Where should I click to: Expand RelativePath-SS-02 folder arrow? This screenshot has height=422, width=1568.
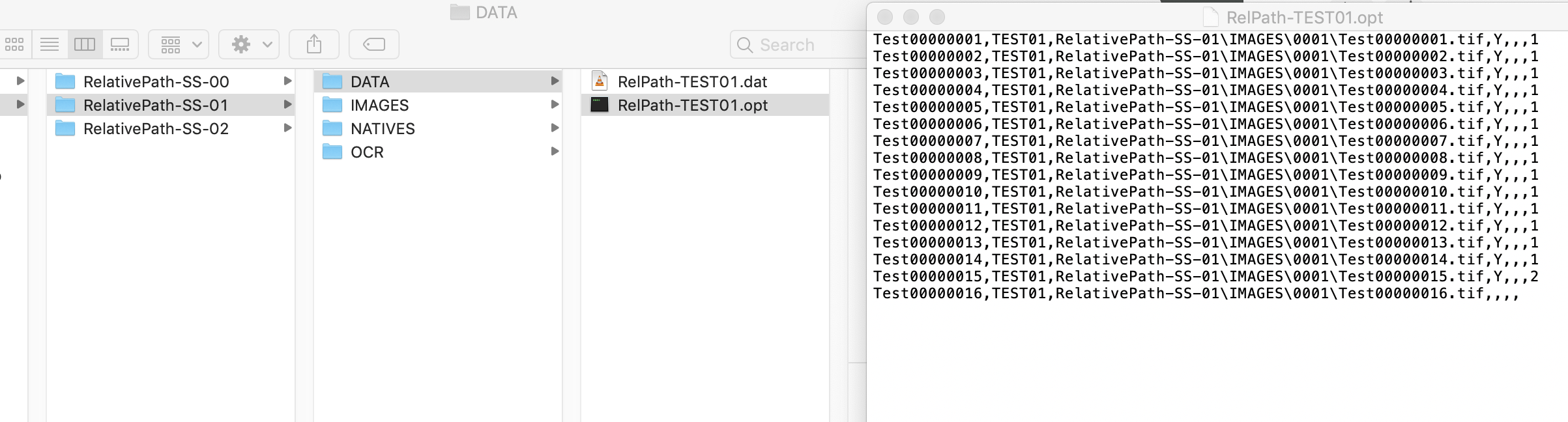point(287,128)
